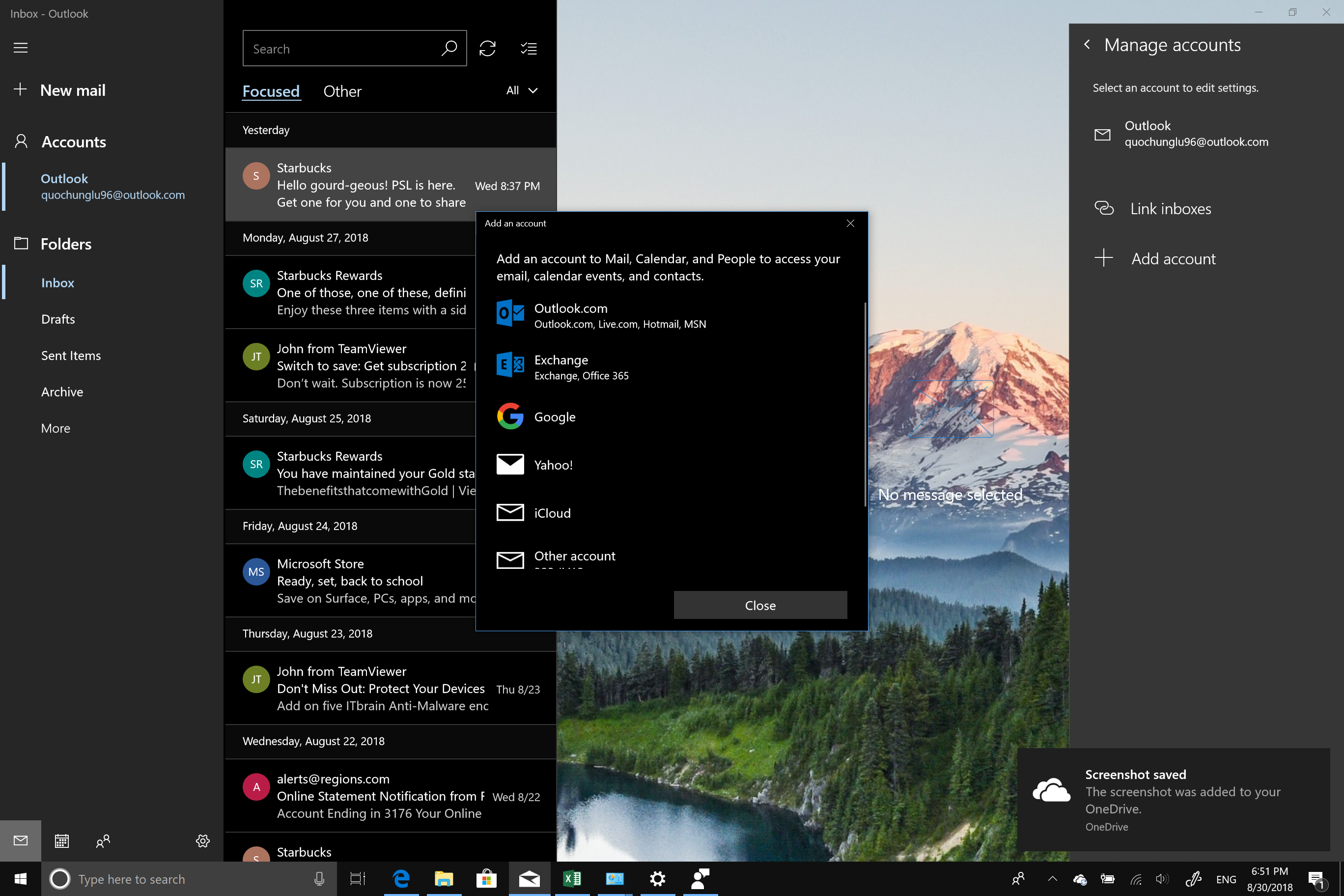Screen dimensions: 1344x896
Task: Click the volume tray icon
Action: (1162, 879)
